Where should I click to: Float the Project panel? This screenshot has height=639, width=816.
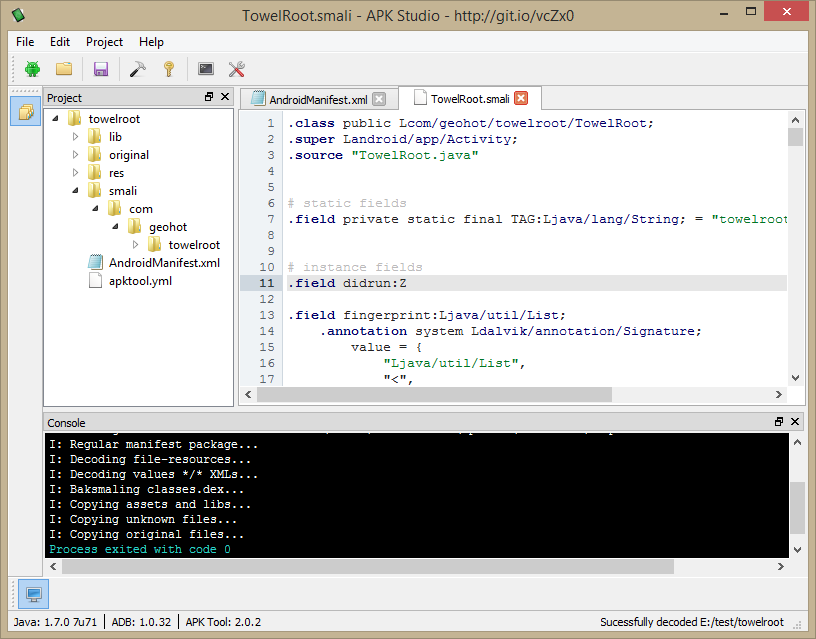pos(209,97)
